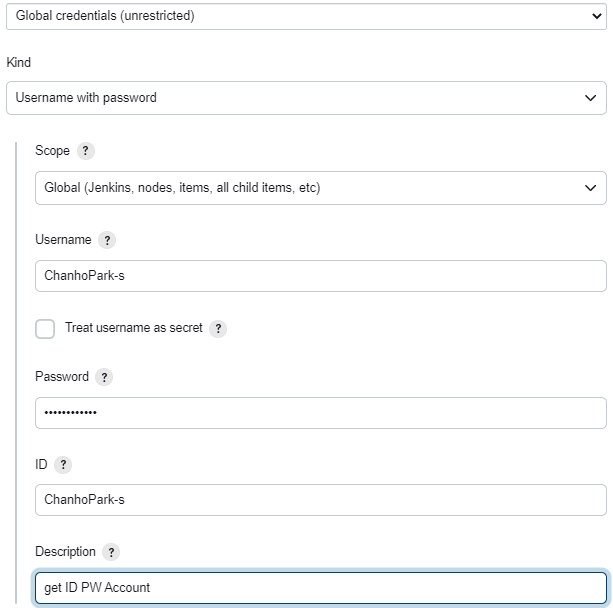Open the Kind dropdown showing Username with password
The width and height of the screenshot is (613, 608).
click(306, 98)
